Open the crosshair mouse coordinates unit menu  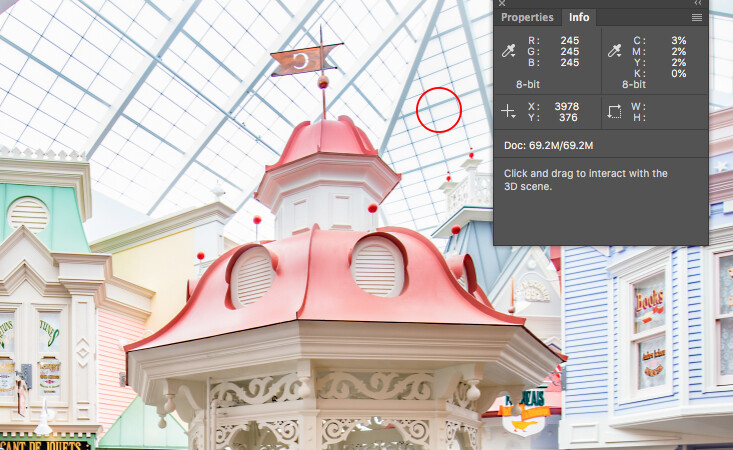508,112
